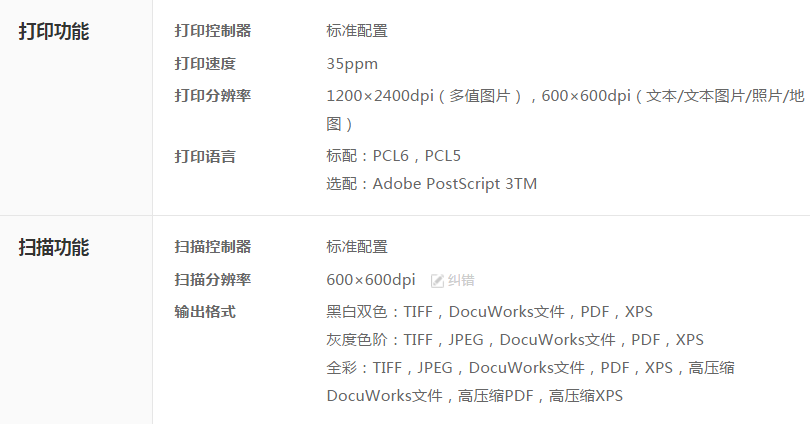Click the 扫描控制器 label
810x424 pixels.
[x=213, y=246]
